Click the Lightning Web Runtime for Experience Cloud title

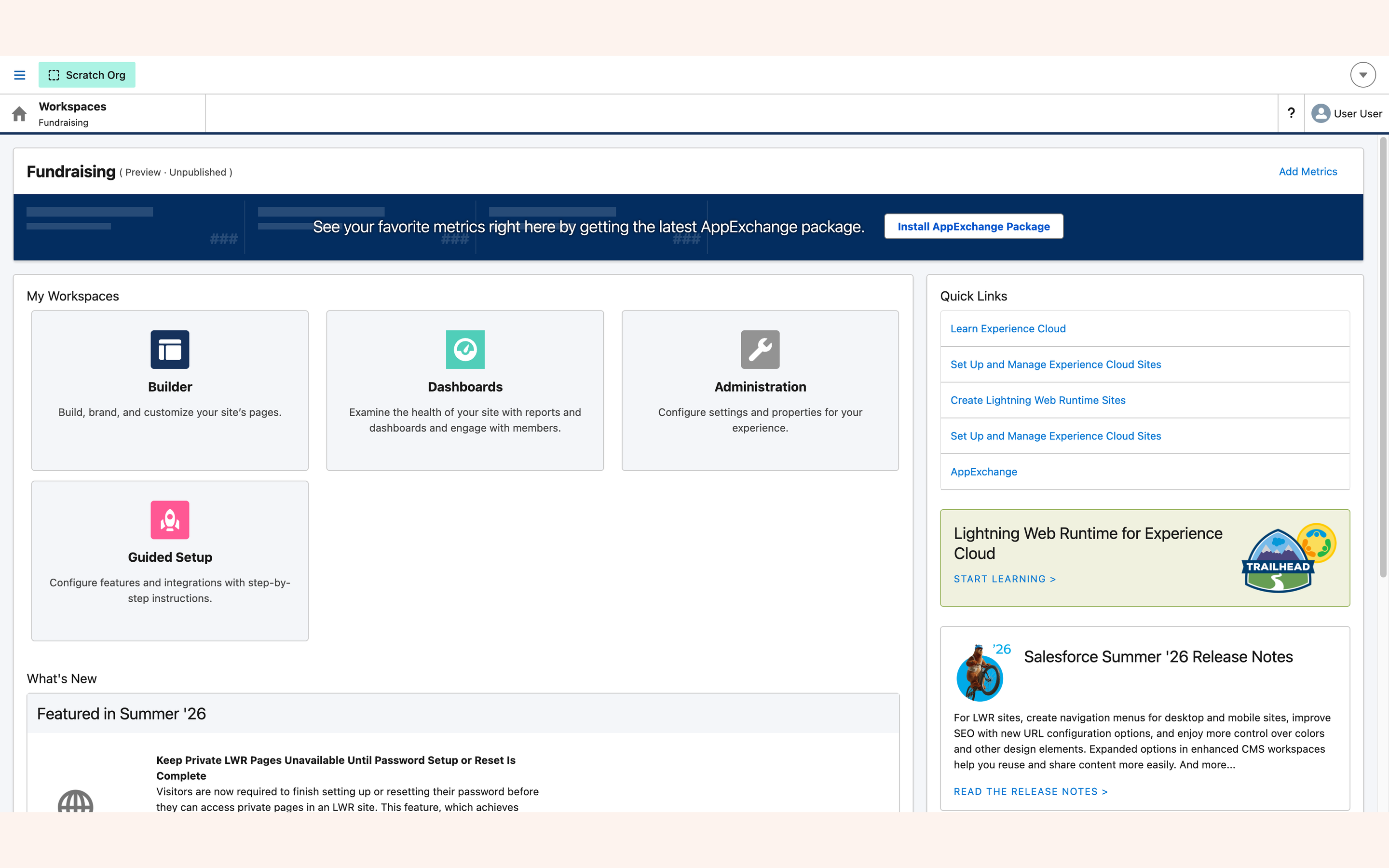[1088, 543]
